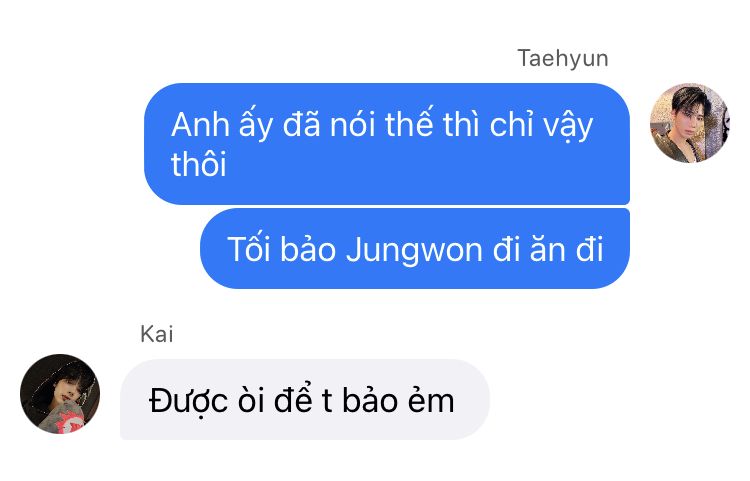Open Taehyun's profile picture avatar
750x481 pixels.
point(689,123)
